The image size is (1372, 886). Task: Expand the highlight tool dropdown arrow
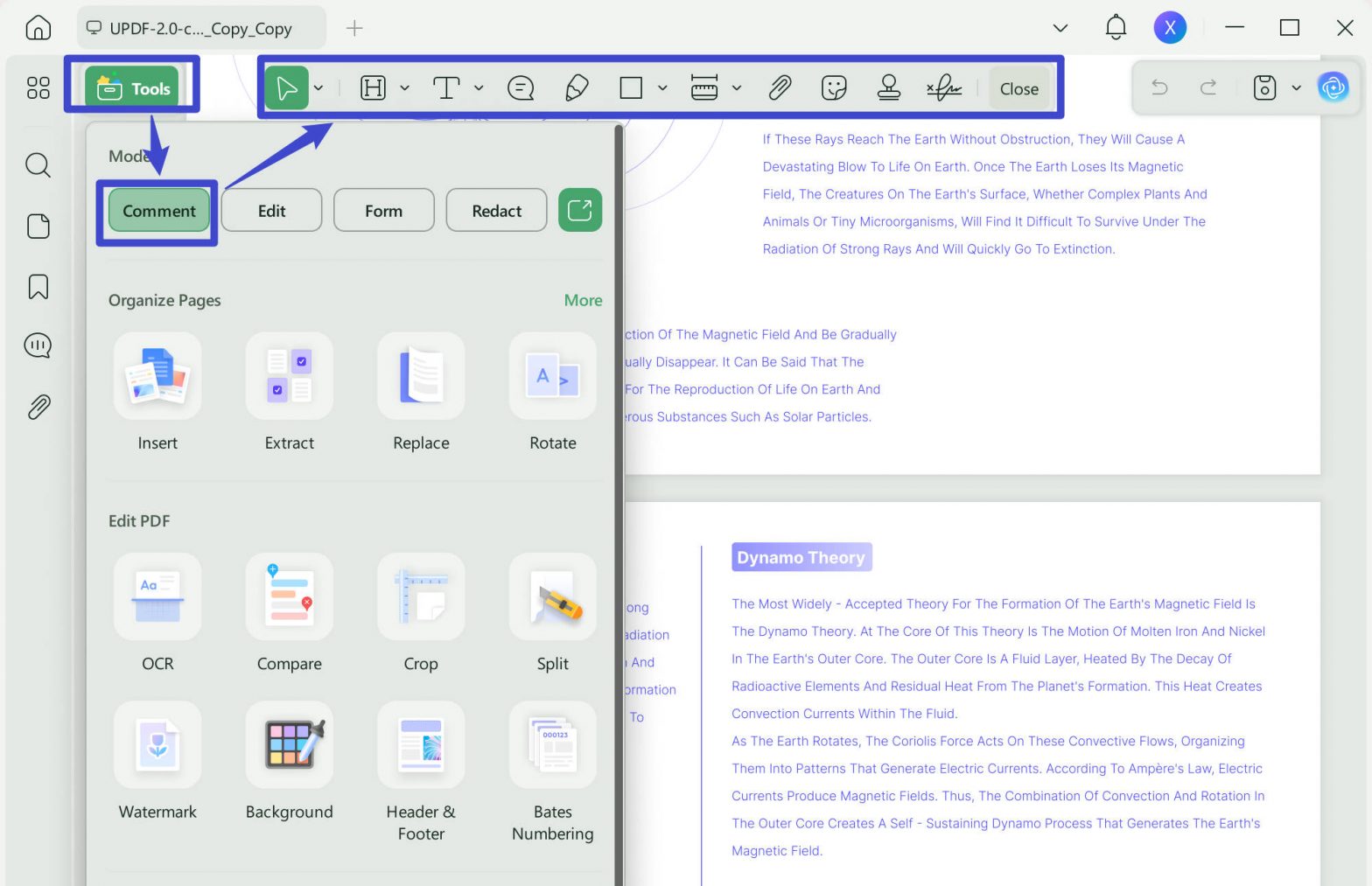[x=404, y=87]
